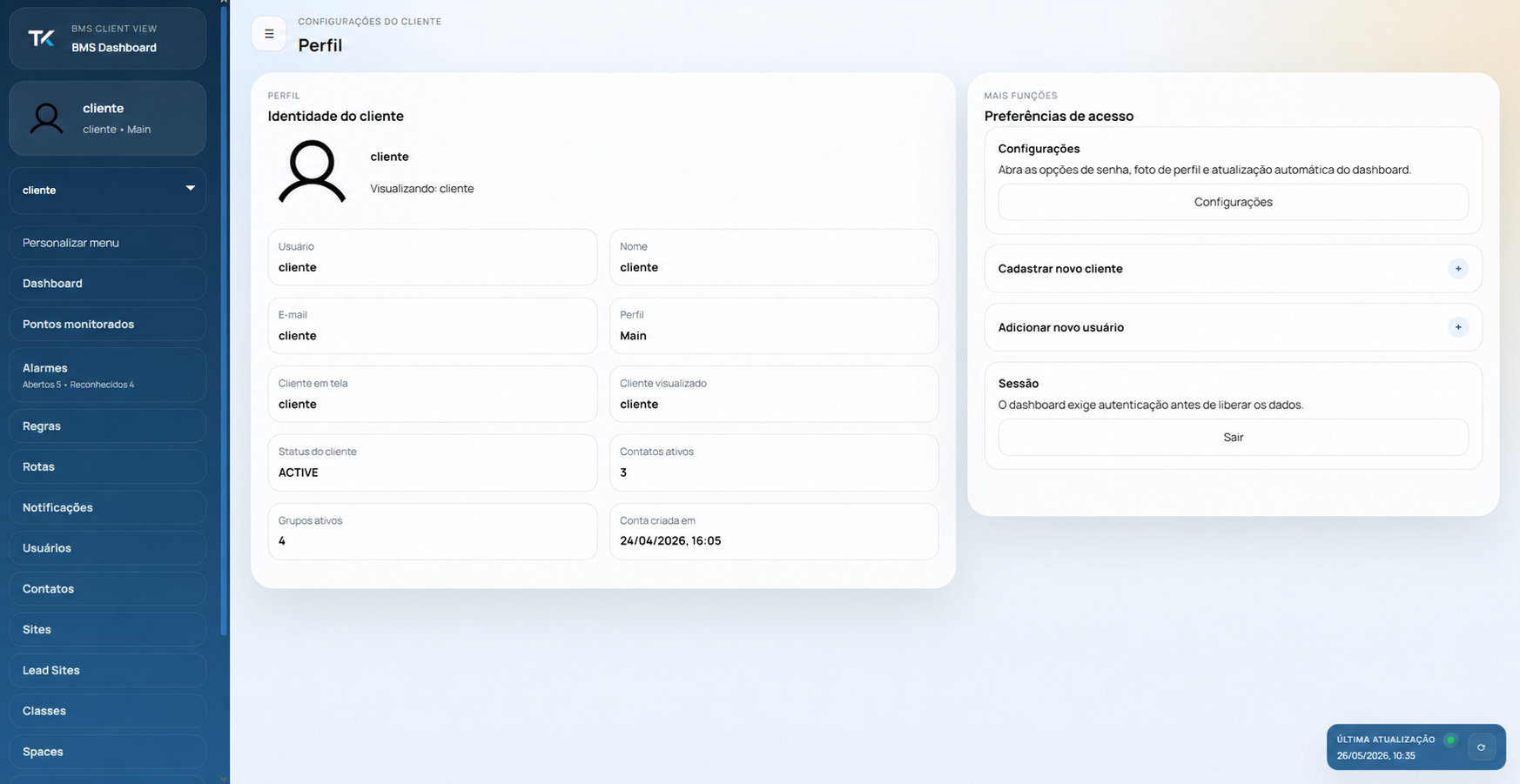1520x784 pixels.
Task: Click the Identidade do cliente heading
Action: click(335, 117)
